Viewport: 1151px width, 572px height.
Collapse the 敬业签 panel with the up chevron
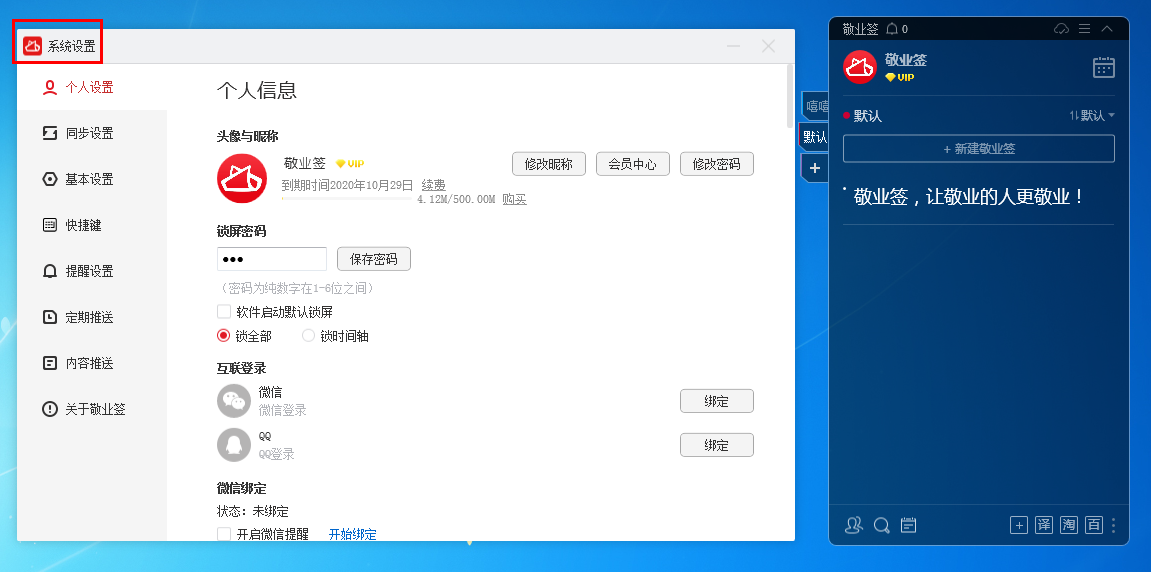1107,29
